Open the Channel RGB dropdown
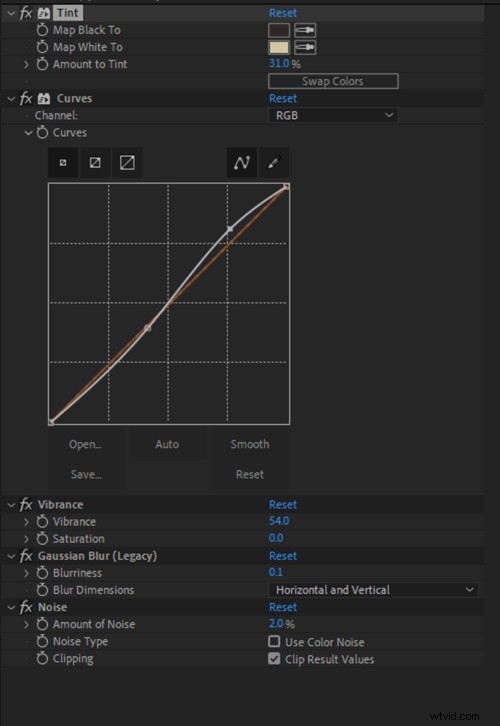Viewport: 500px width, 726px height. (333, 115)
